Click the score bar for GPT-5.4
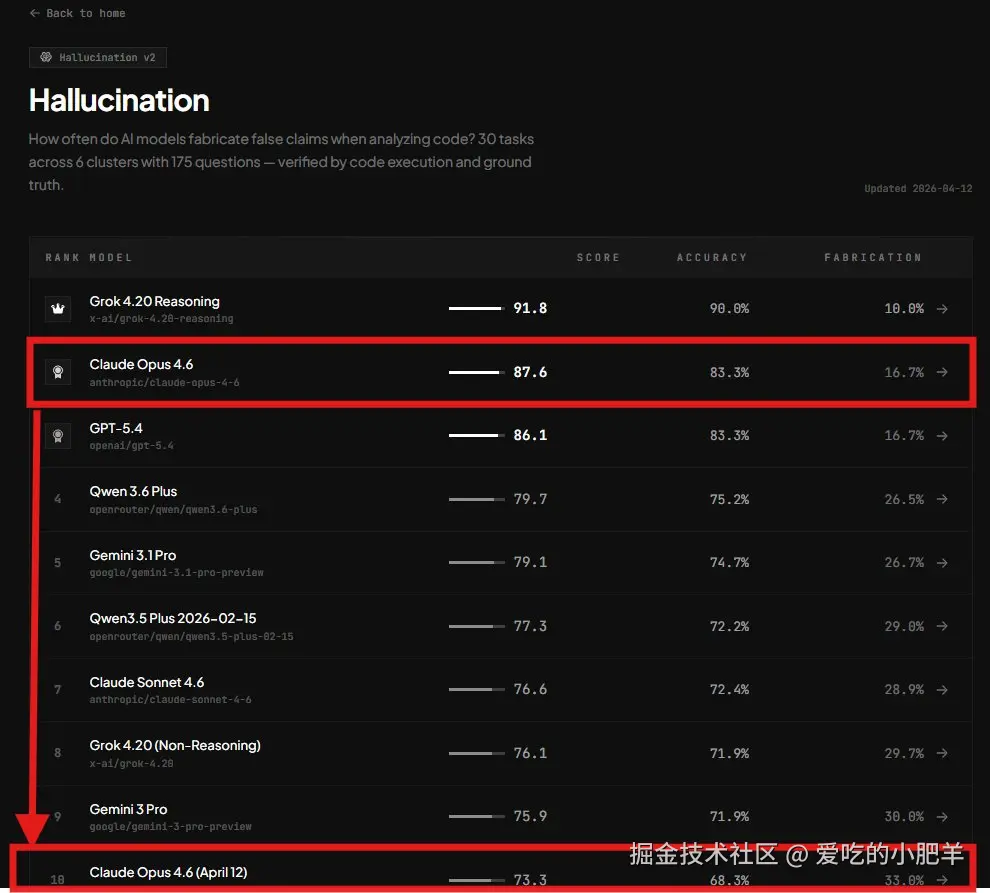The image size is (990, 893). (x=477, y=435)
